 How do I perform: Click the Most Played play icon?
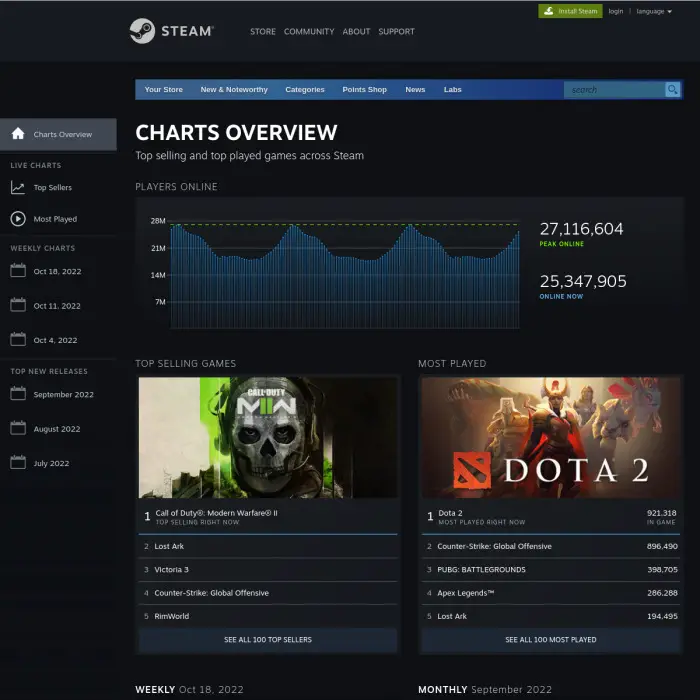[x=18, y=219]
